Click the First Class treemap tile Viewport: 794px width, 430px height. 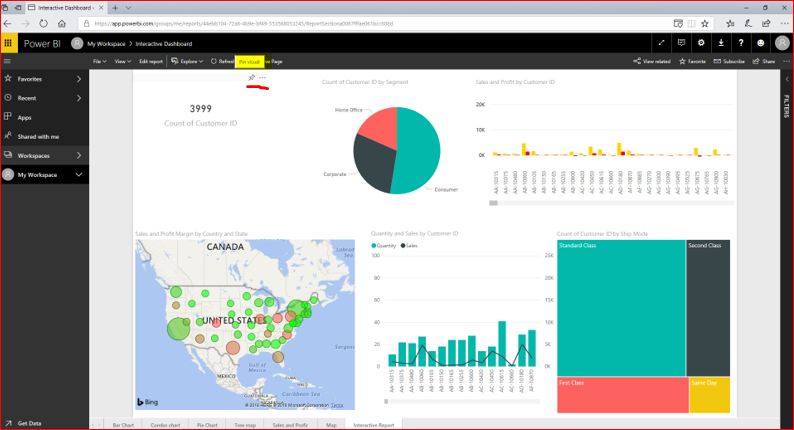623,395
